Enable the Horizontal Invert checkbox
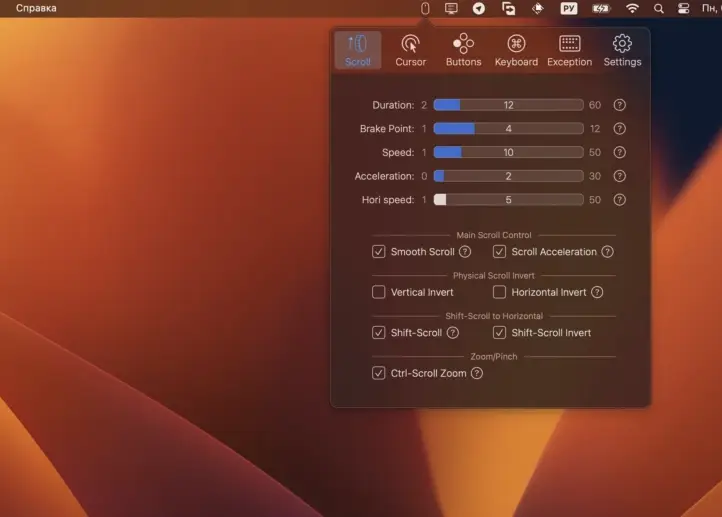The width and height of the screenshot is (722, 517). tap(499, 292)
